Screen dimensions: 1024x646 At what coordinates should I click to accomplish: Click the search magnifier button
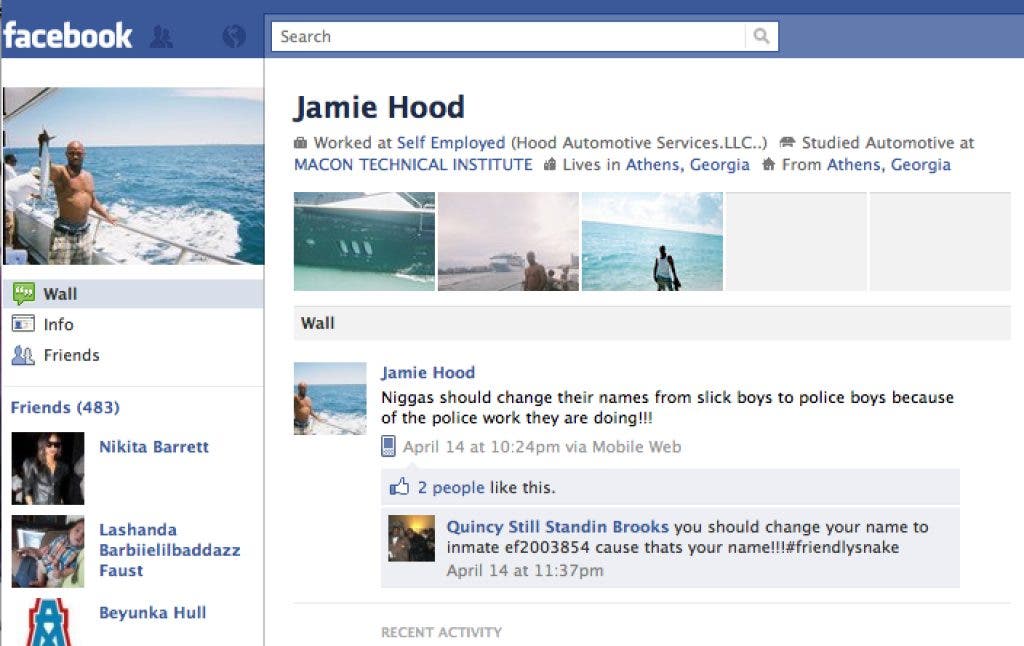coord(761,37)
